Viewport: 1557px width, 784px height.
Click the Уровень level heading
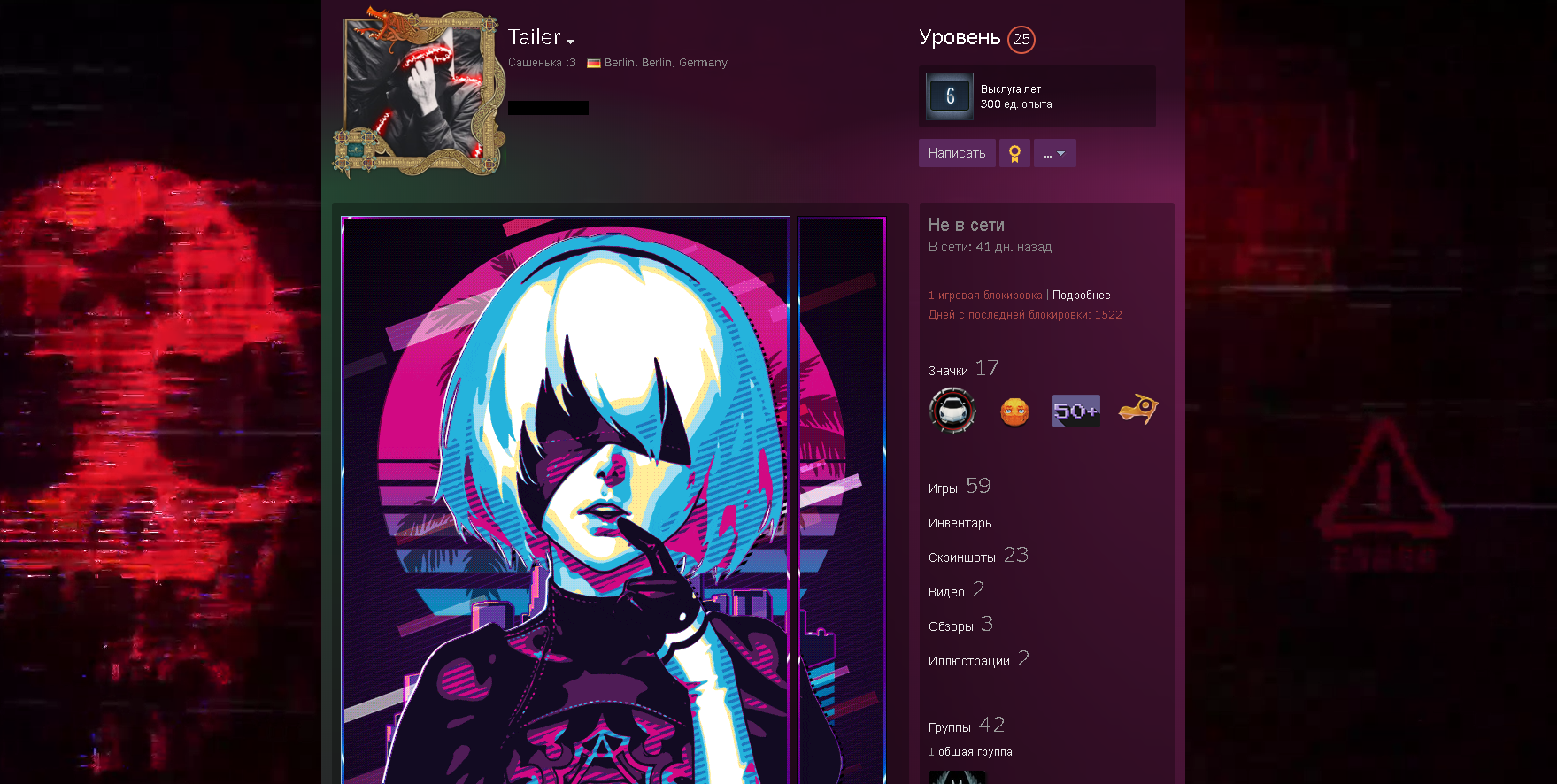pos(960,37)
